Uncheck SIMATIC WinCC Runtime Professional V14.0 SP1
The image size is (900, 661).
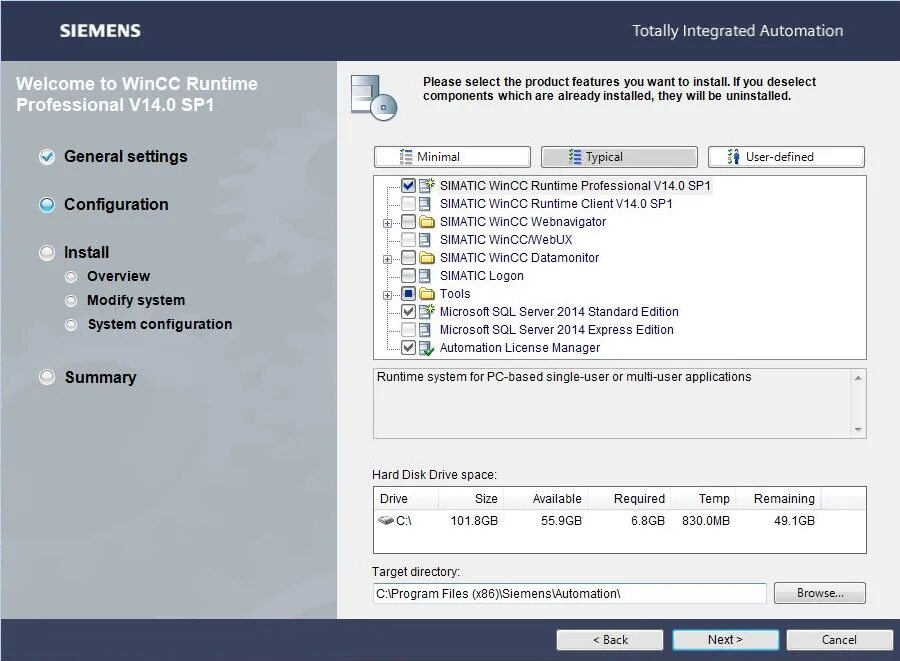pos(408,185)
